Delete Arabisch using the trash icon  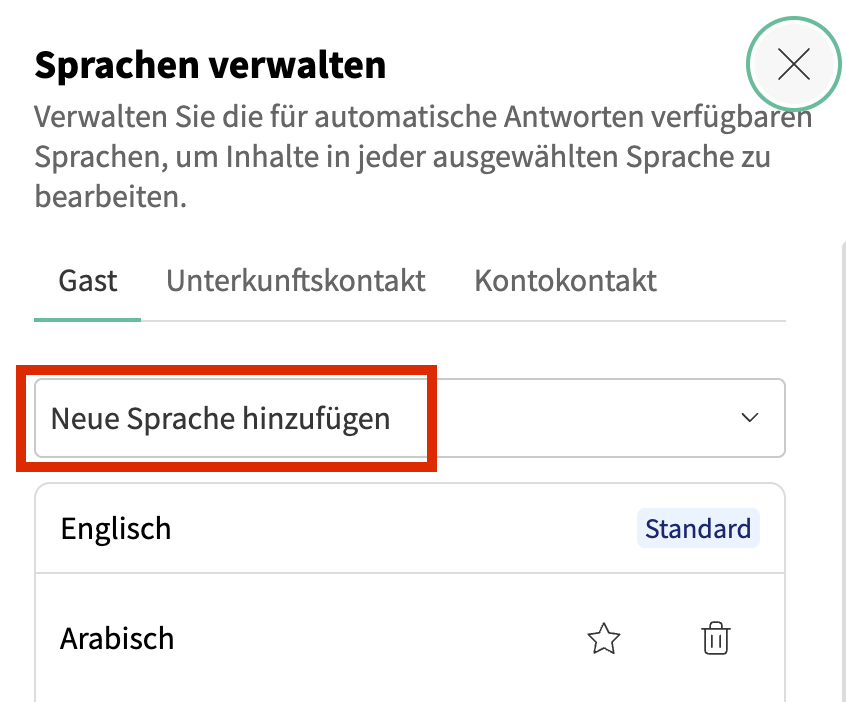click(x=716, y=638)
